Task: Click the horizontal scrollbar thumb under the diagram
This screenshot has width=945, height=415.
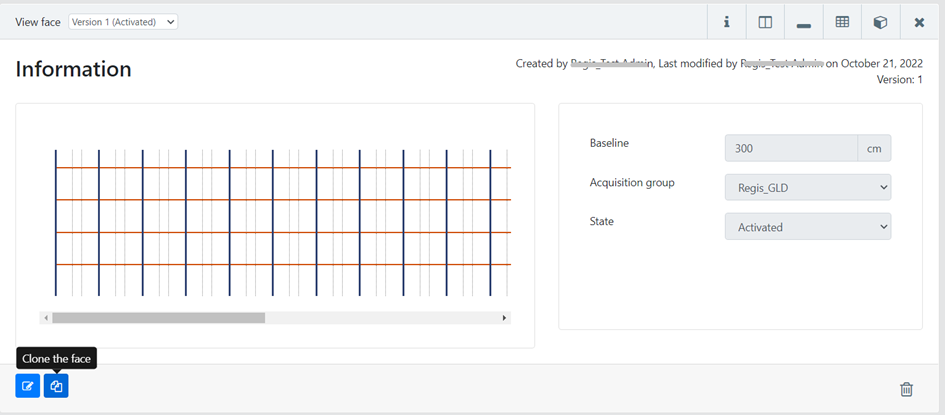Action: 159,317
